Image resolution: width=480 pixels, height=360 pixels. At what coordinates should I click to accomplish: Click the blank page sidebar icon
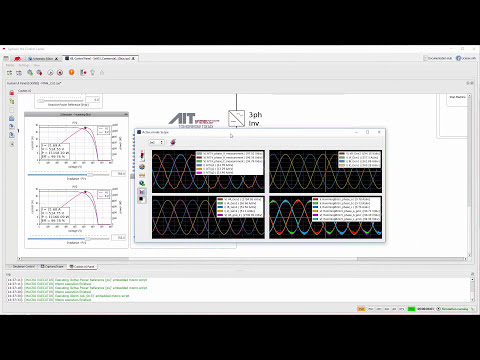coord(12,110)
